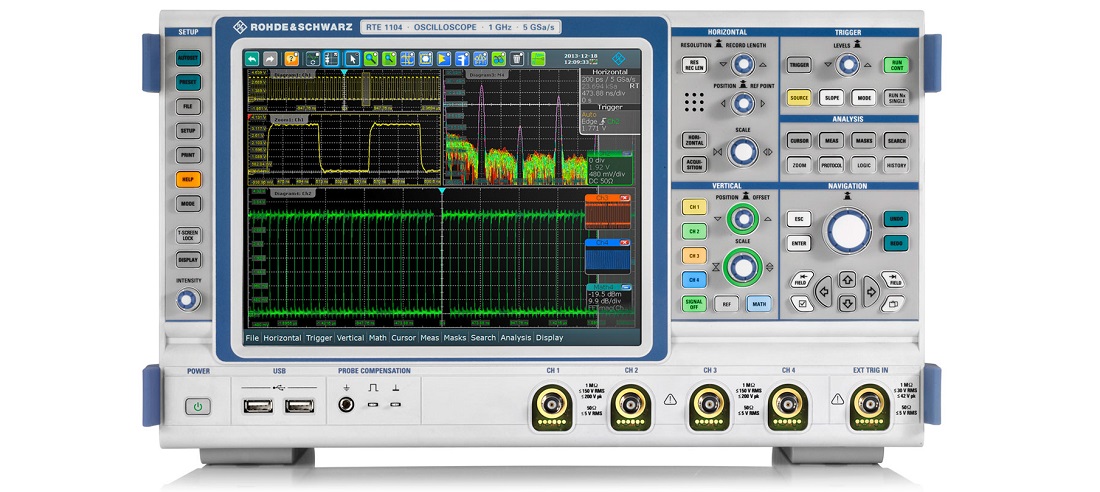1100x492 pixels.
Task: Push the PROTOCOL analysis button
Action: 831,164
